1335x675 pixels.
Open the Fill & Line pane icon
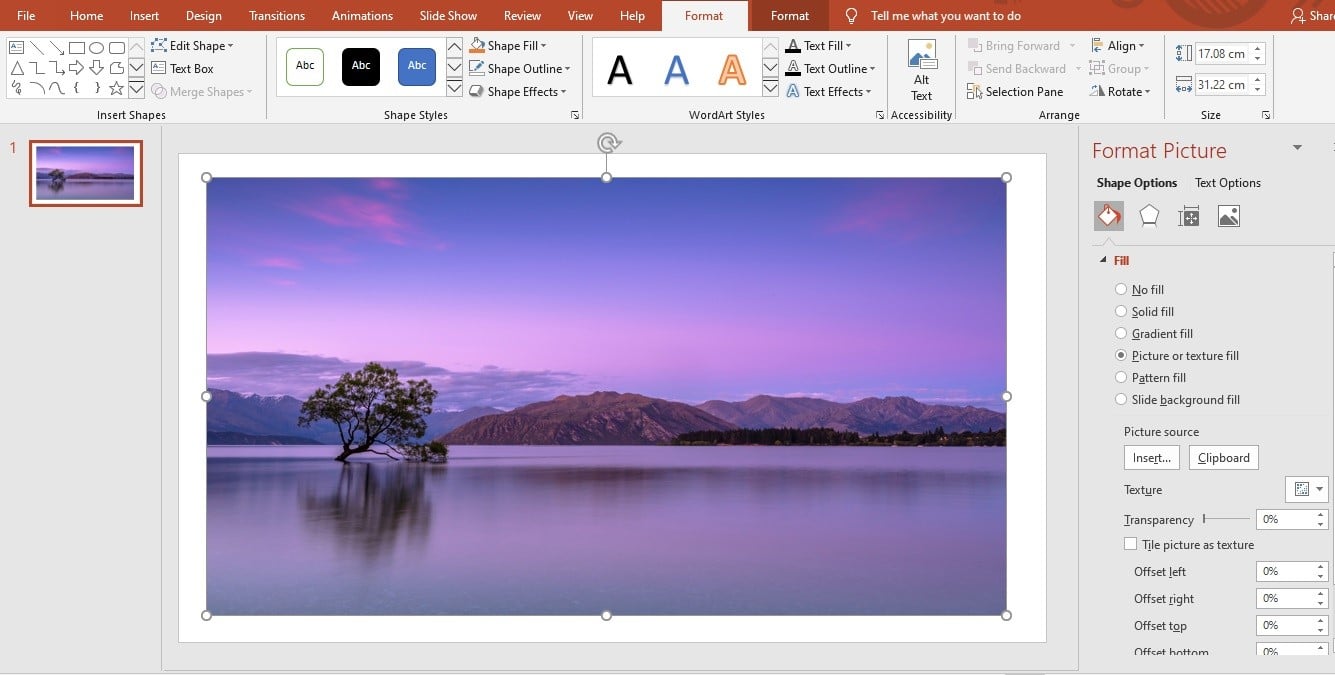pyautogui.click(x=1108, y=216)
